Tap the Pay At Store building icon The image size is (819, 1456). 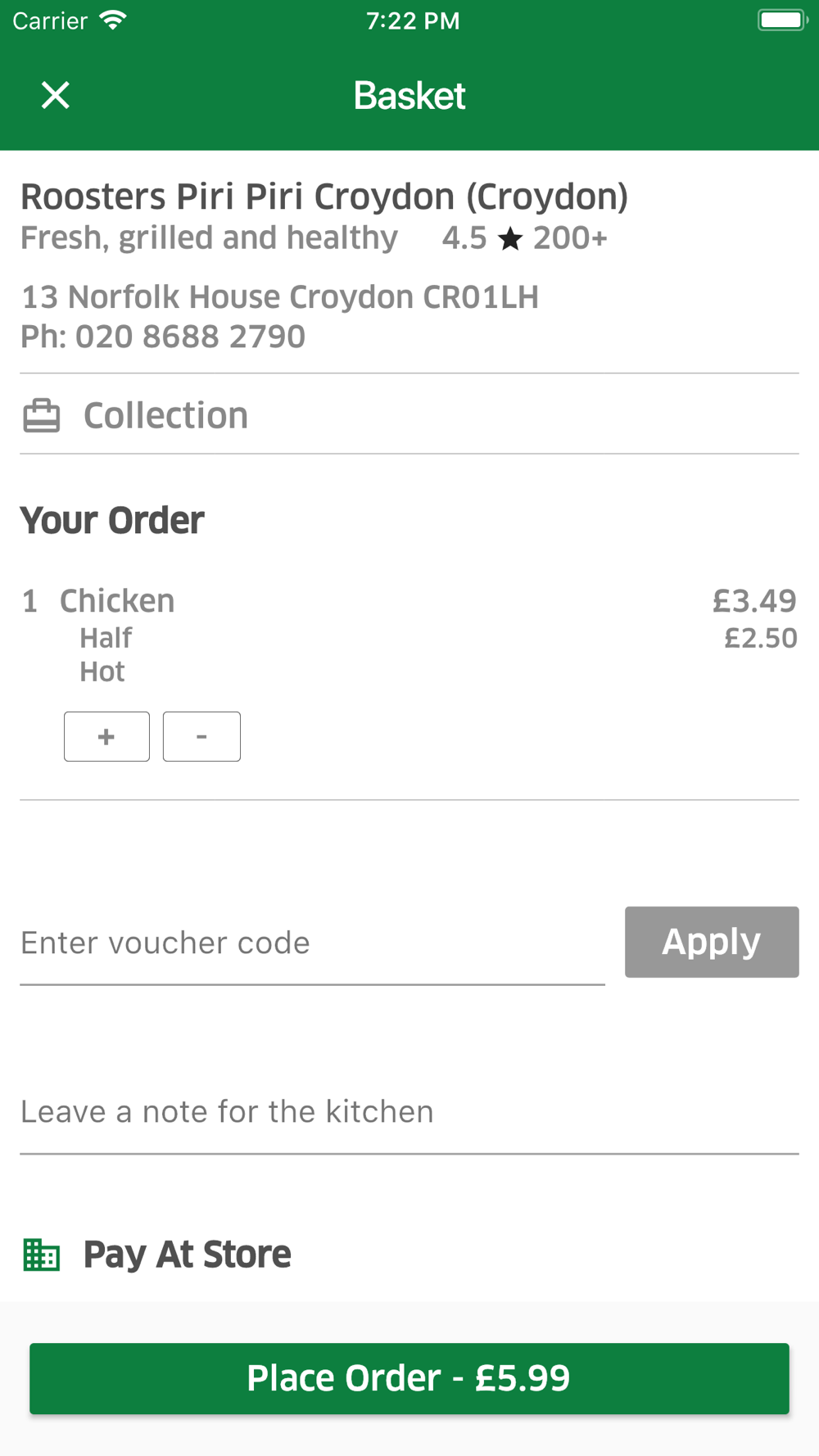(x=41, y=1254)
